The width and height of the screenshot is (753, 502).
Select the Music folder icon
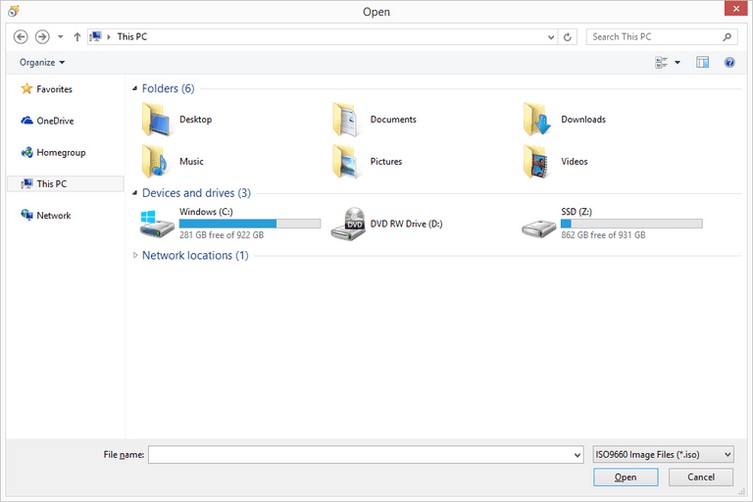155,161
